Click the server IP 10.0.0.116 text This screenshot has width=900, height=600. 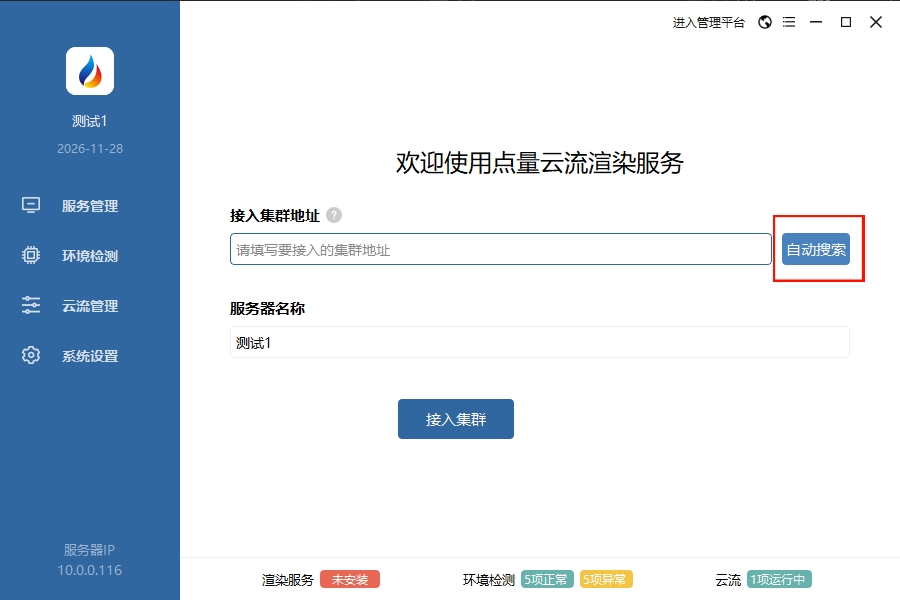pos(90,570)
